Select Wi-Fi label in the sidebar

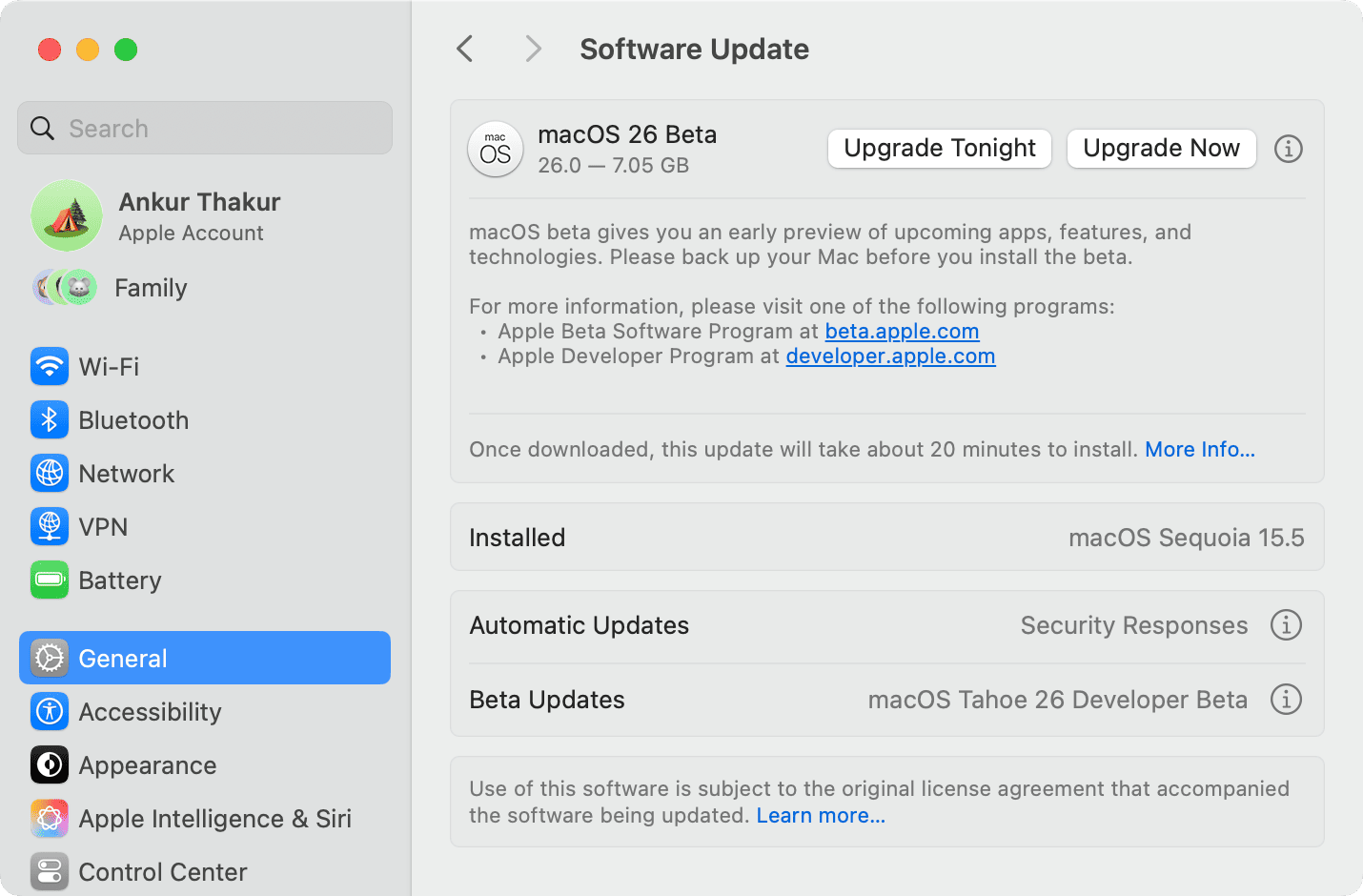point(109,366)
